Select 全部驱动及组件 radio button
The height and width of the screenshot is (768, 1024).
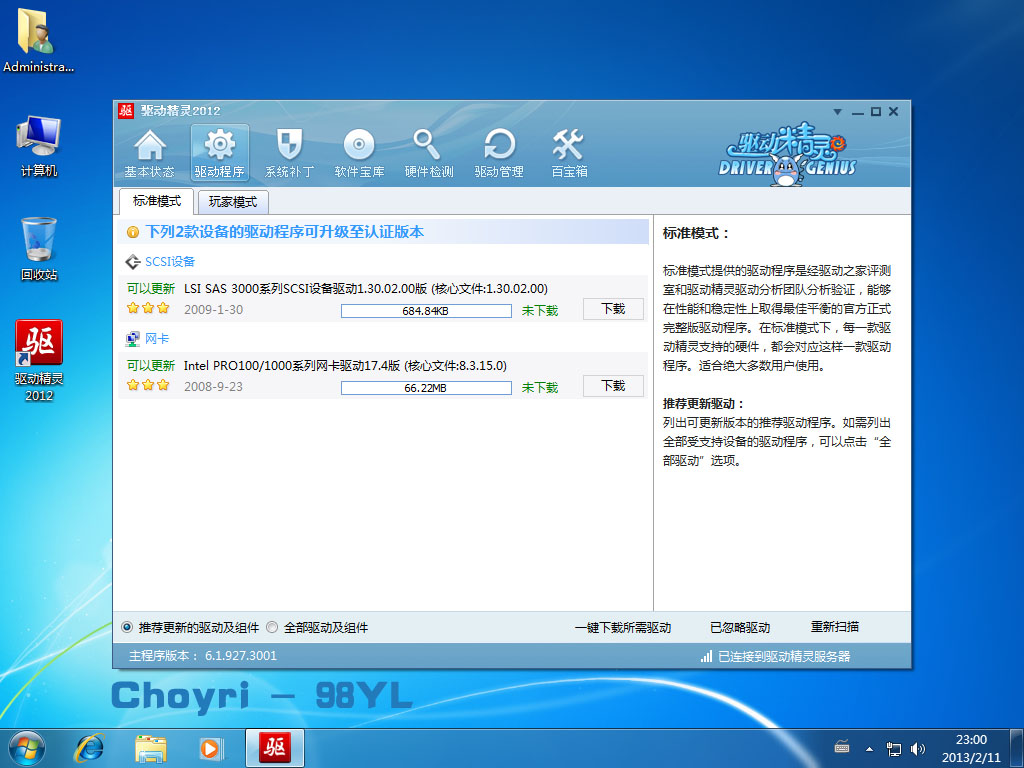point(272,628)
